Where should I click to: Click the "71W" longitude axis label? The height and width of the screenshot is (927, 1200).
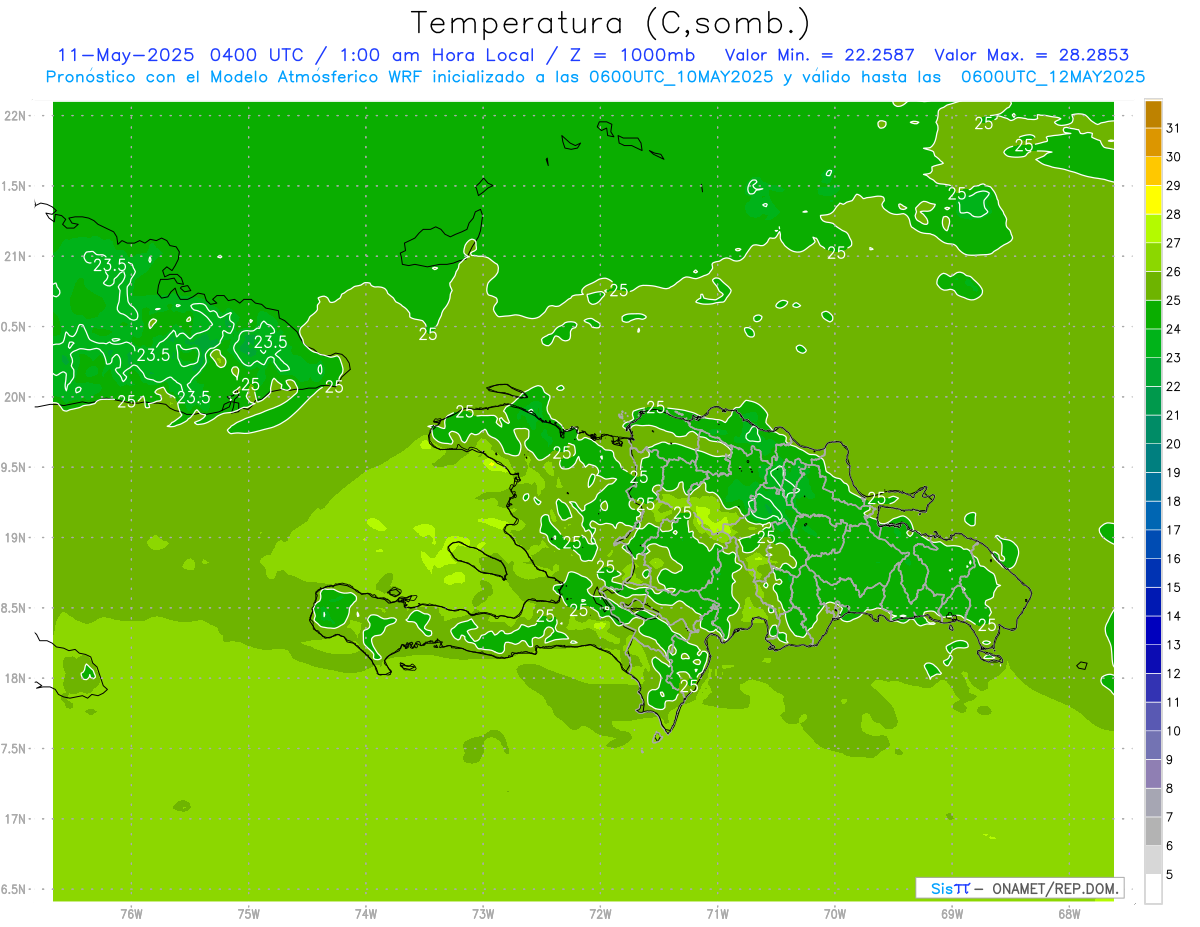(x=717, y=914)
